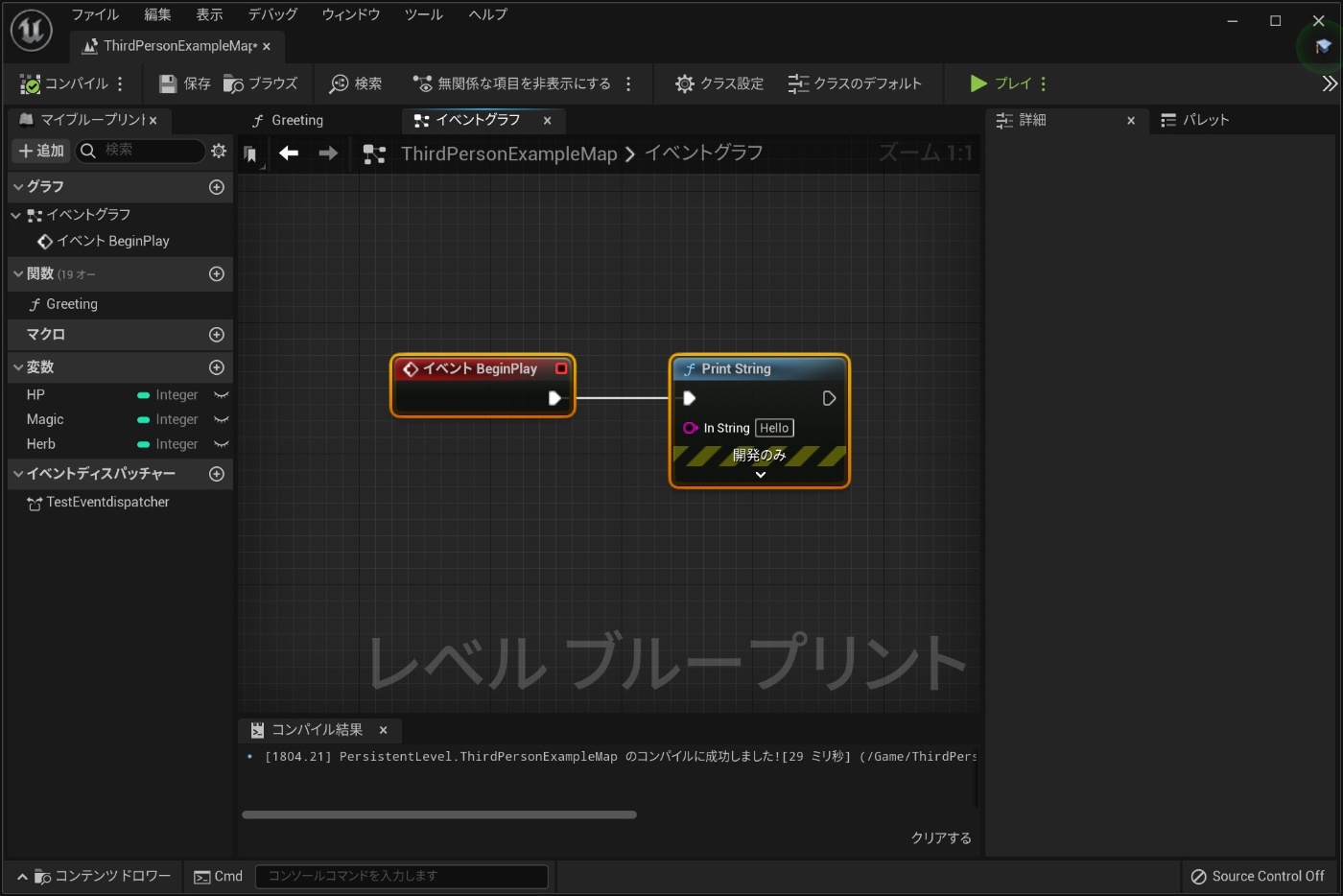Collapse the 変数 (Variables) section

pos(17,366)
